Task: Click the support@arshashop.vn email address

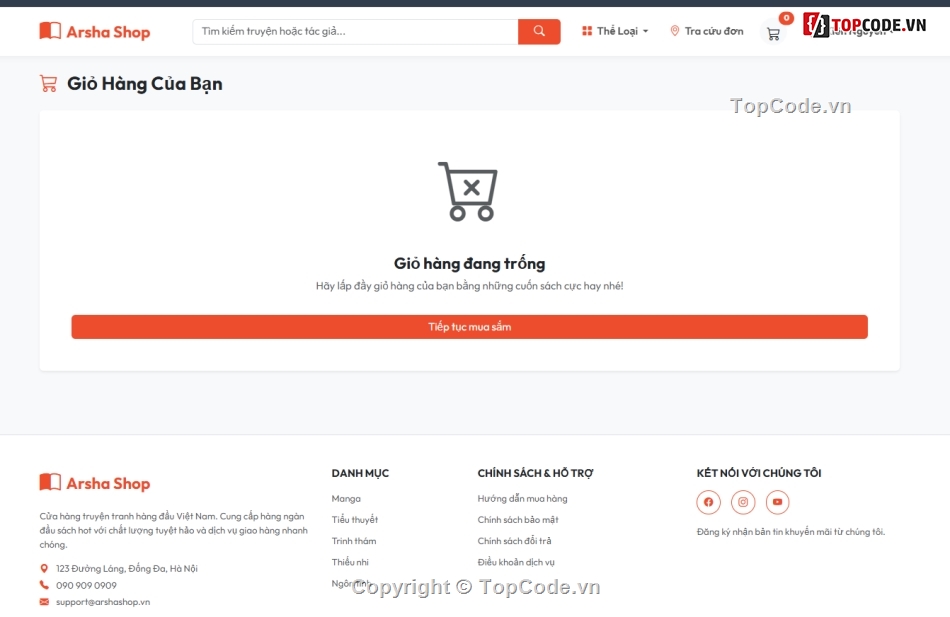Action: (103, 602)
